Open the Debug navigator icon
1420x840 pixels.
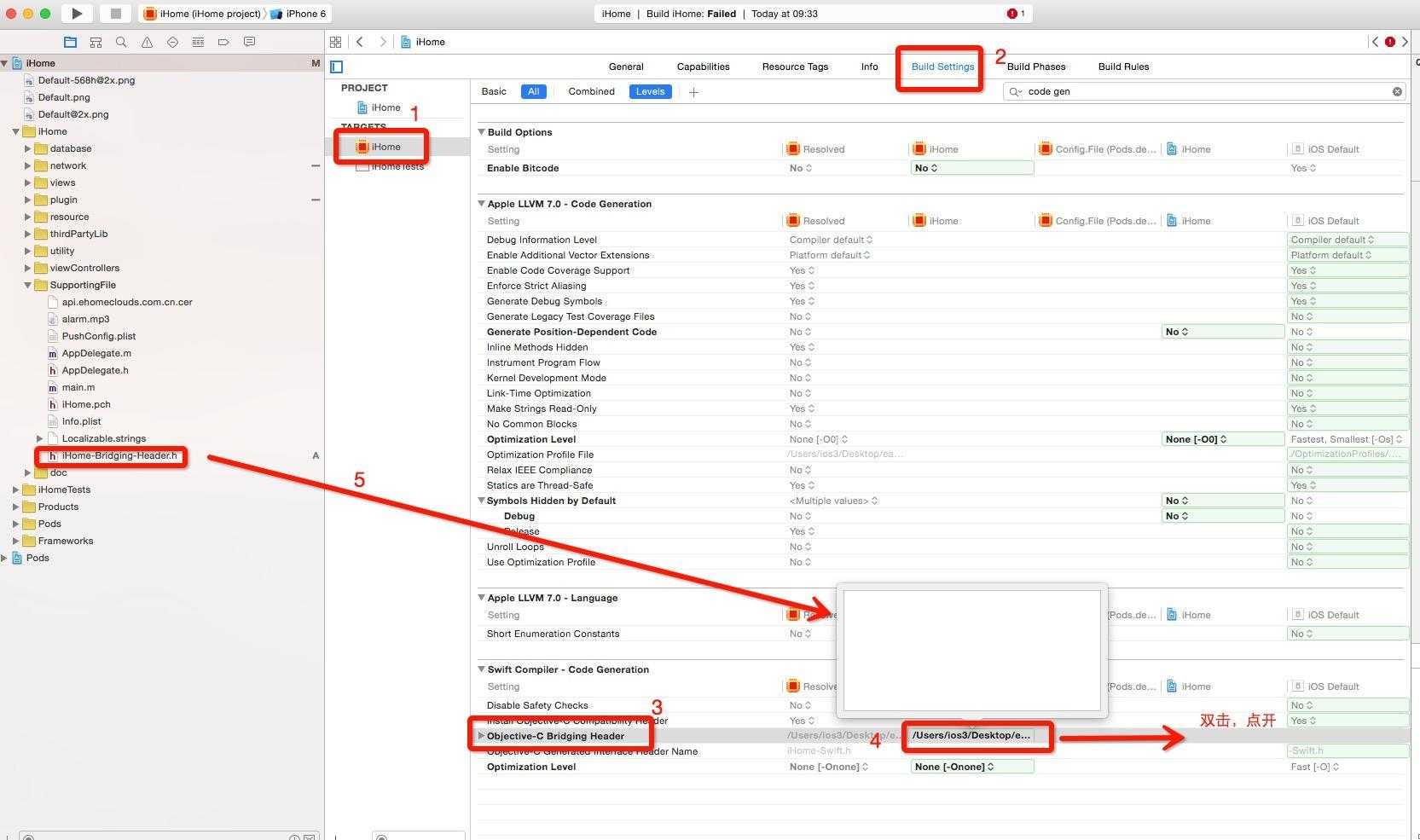(198, 42)
